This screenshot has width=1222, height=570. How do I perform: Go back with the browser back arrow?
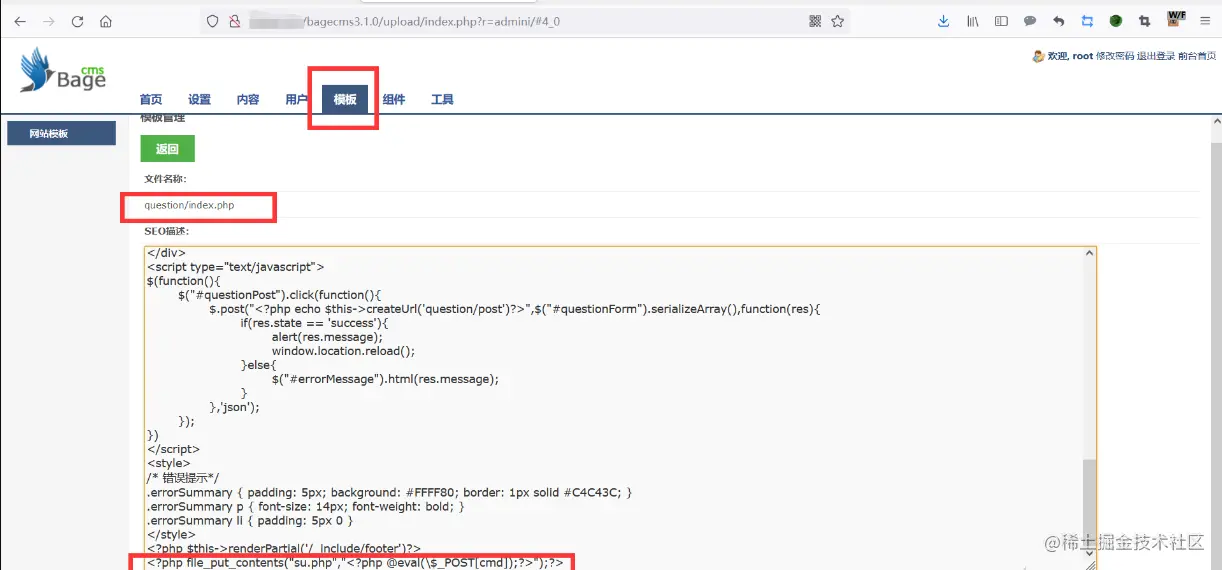pyautogui.click(x=19, y=21)
